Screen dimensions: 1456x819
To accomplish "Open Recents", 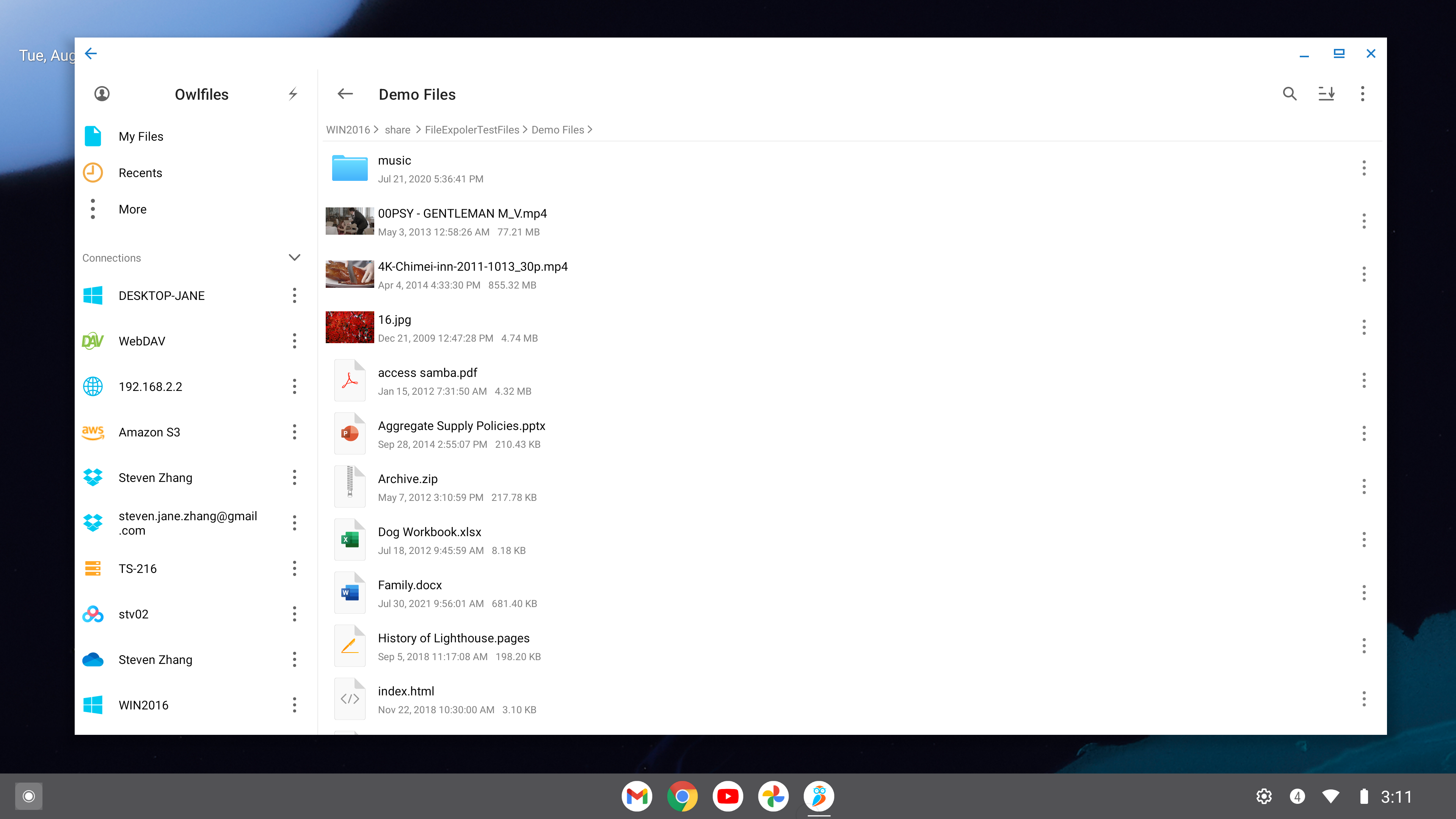I will pyautogui.click(x=196, y=173).
